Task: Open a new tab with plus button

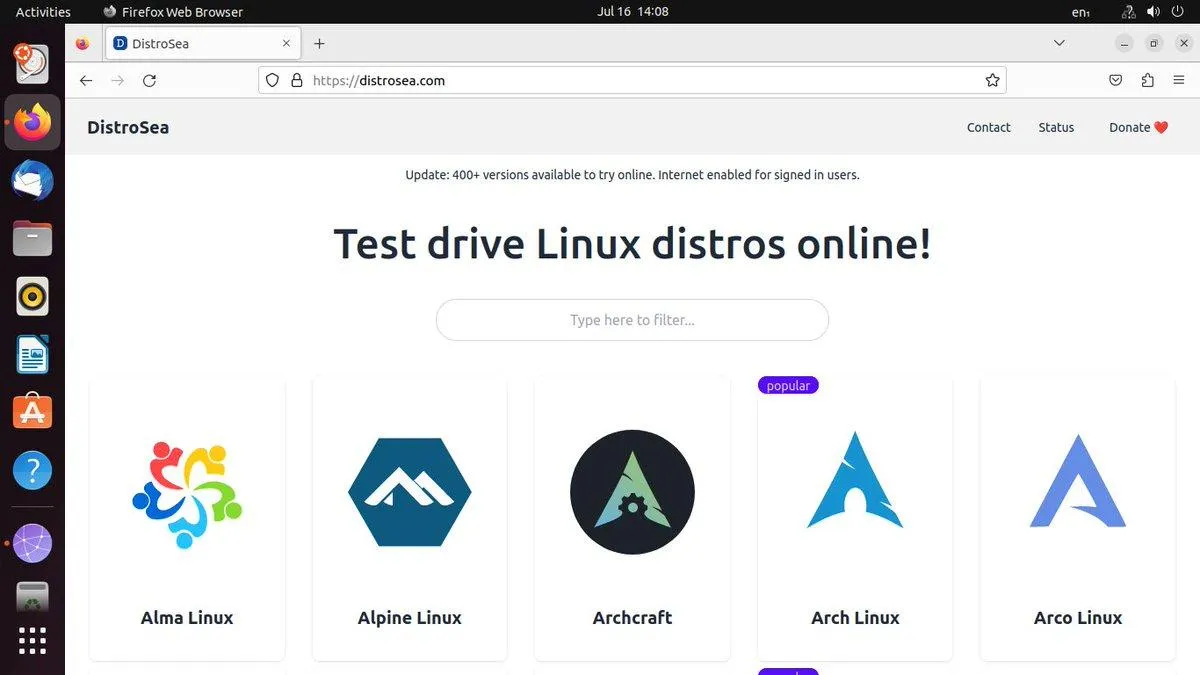Action: [319, 43]
